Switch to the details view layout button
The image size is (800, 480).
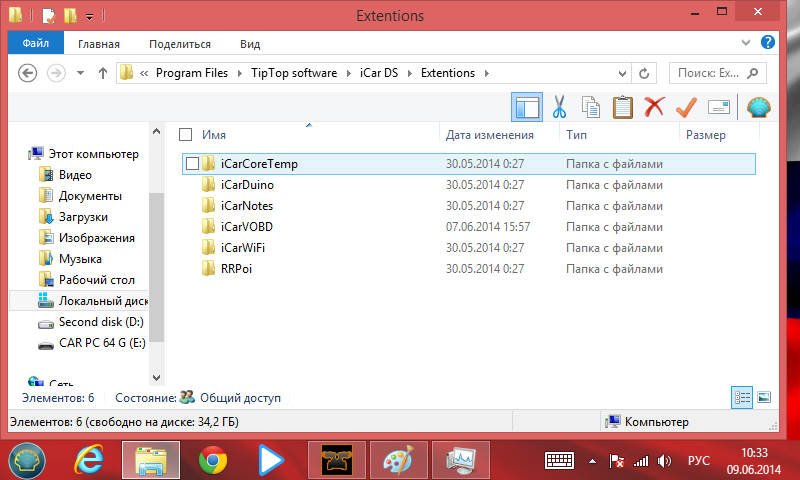pyautogui.click(x=741, y=397)
